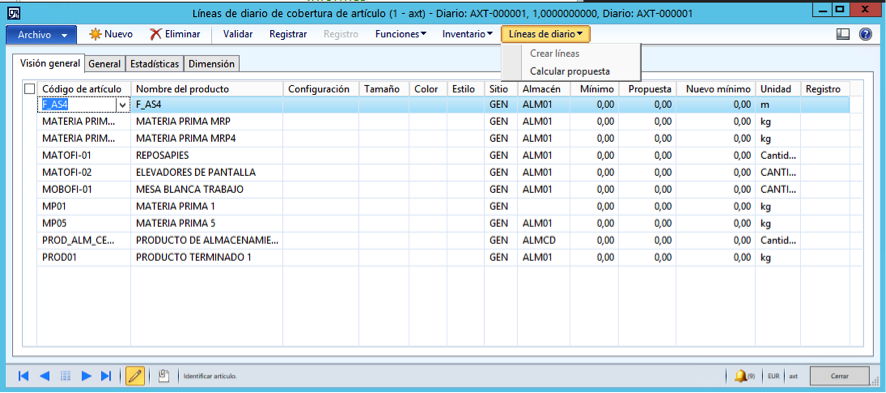Select the MOBOFI-01 item code cell

(84, 189)
